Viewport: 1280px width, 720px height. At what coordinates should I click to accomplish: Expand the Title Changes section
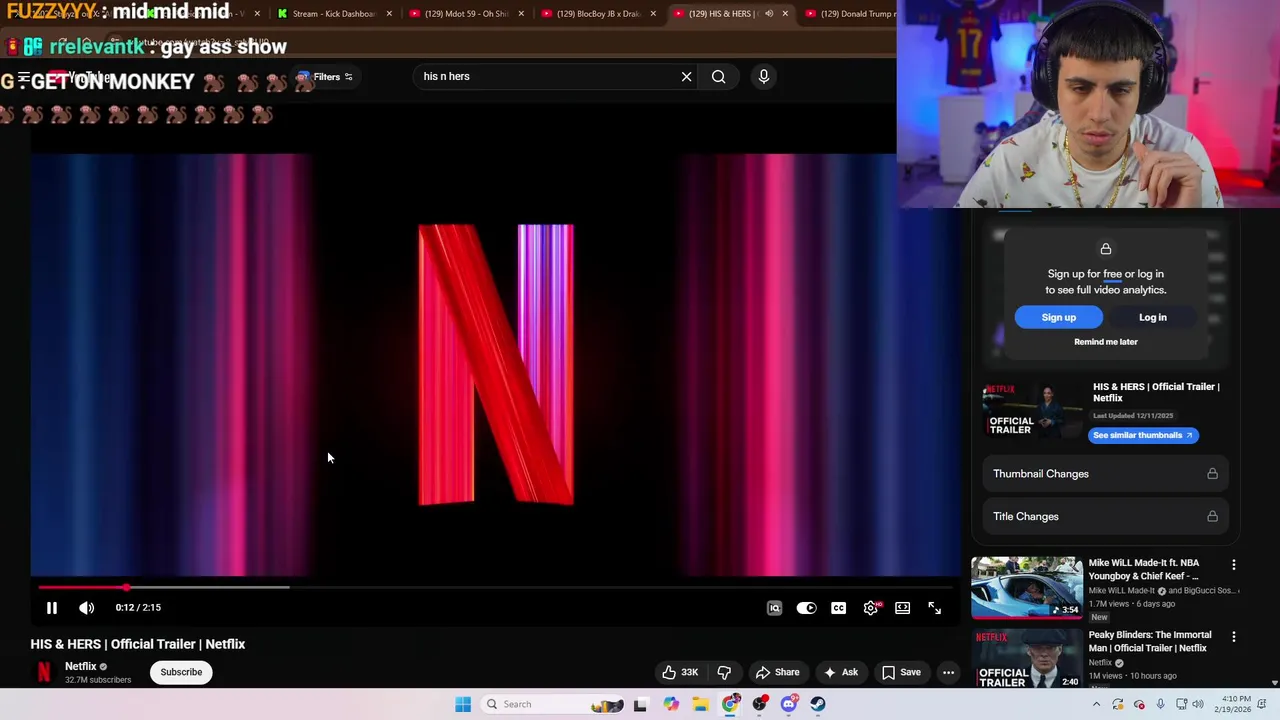coord(1105,517)
